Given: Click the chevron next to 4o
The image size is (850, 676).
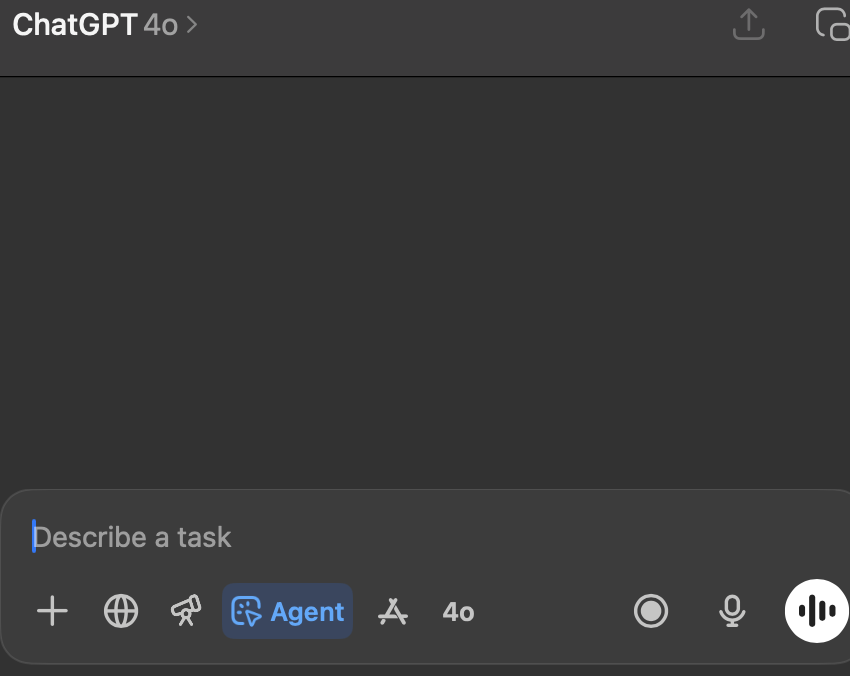Looking at the screenshot, I should point(191,25).
